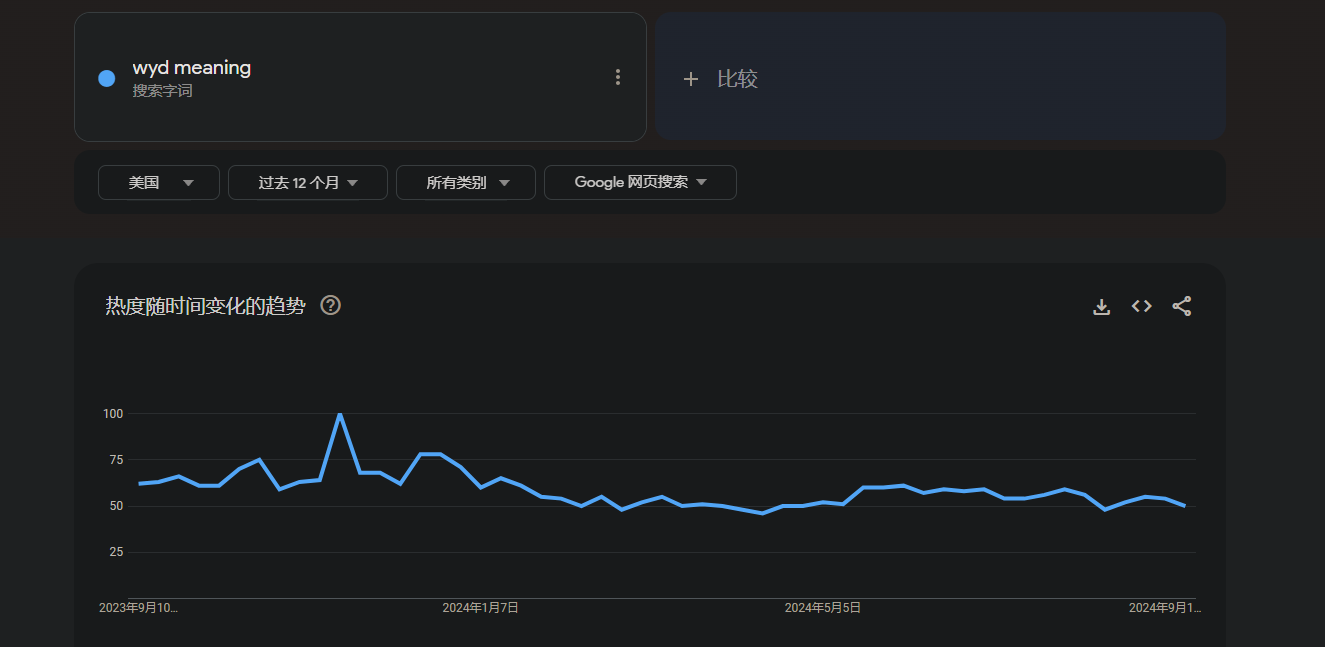Download the trend chart data as CSV
The image size is (1325, 647).
point(1101,307)
